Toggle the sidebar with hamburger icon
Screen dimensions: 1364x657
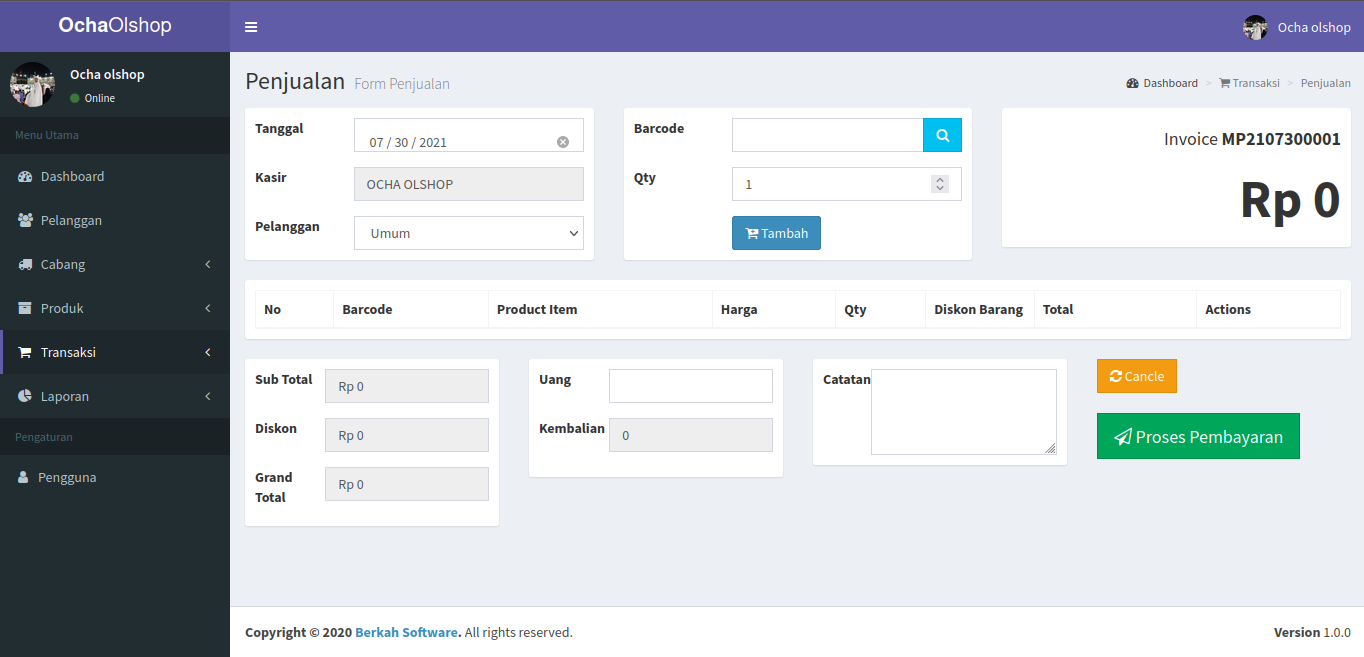pyautogui.click(x=251, y=27)
